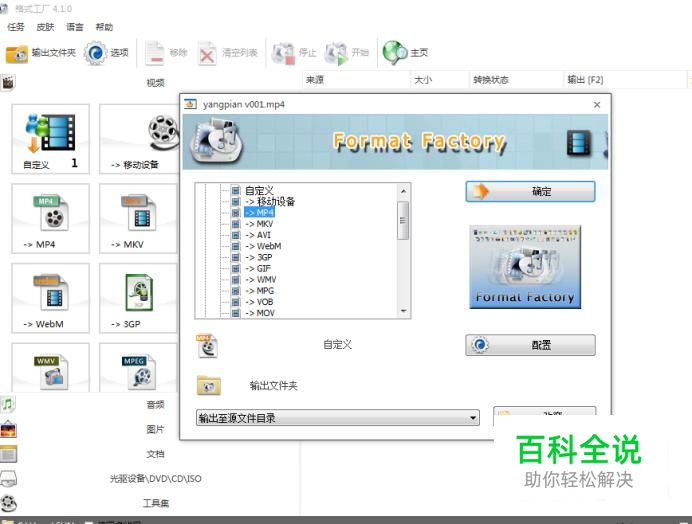Image resolution: width=692 pixels, height=524 pixels.
Task: Select -> WMV in the format tree
Action: tap(260, 279)
